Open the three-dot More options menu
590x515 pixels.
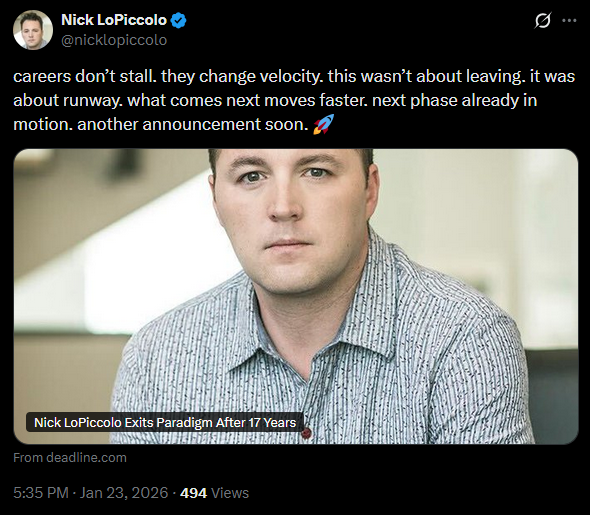(569, 20)
